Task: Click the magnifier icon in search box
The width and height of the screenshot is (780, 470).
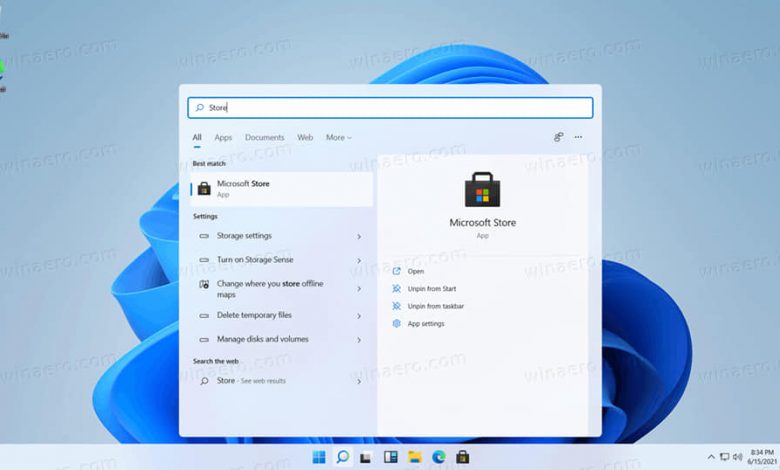Action: [x=199, y=107]
